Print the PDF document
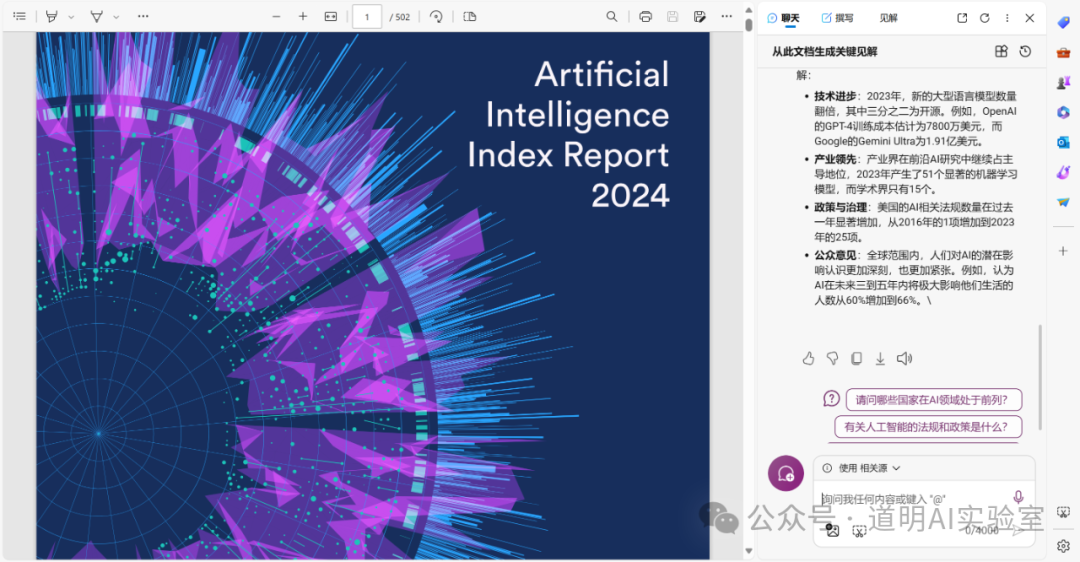 pyautogui.click(x=645, y=16)
